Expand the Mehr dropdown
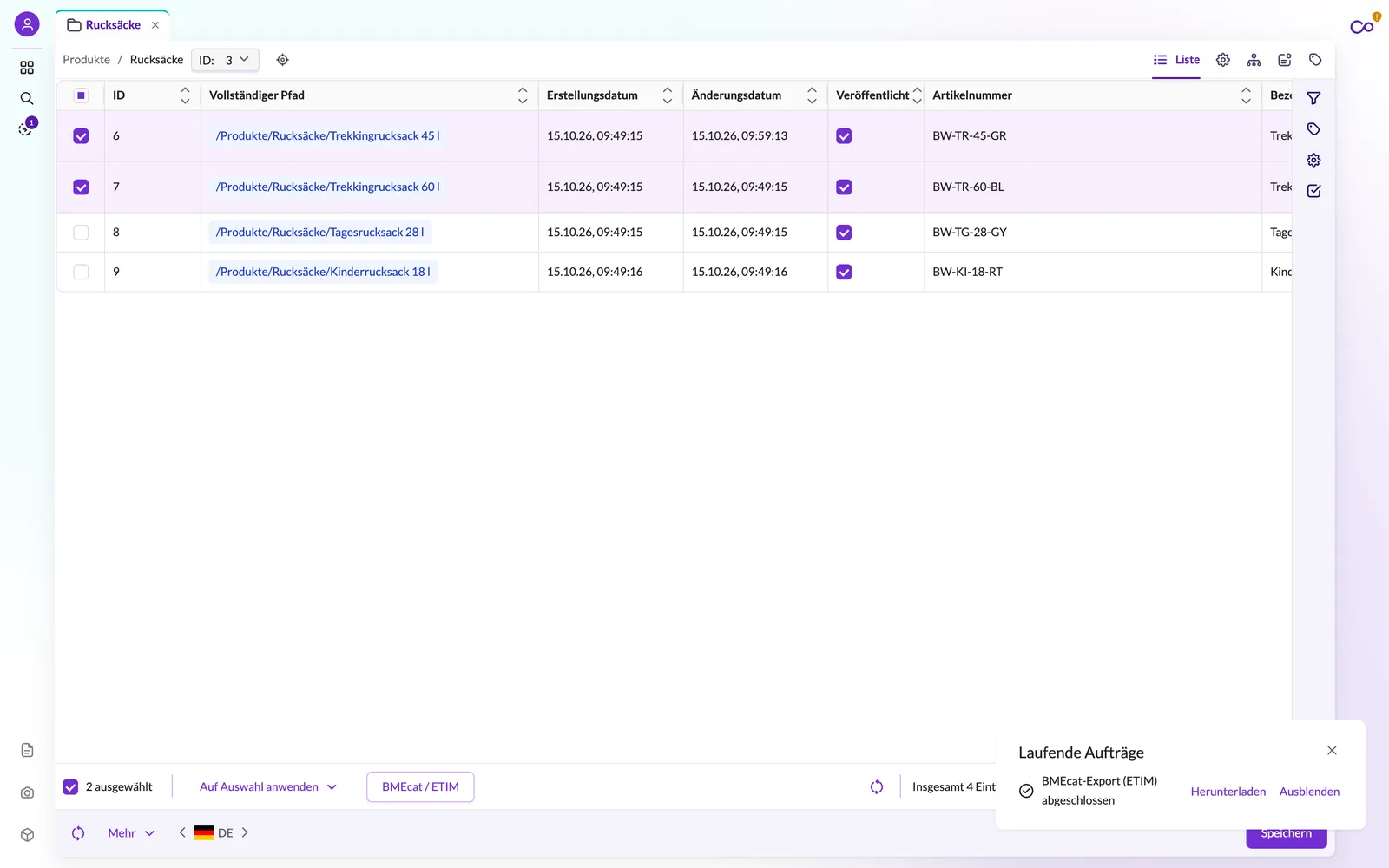This screenshot has width=1389, height=868. 131,832
